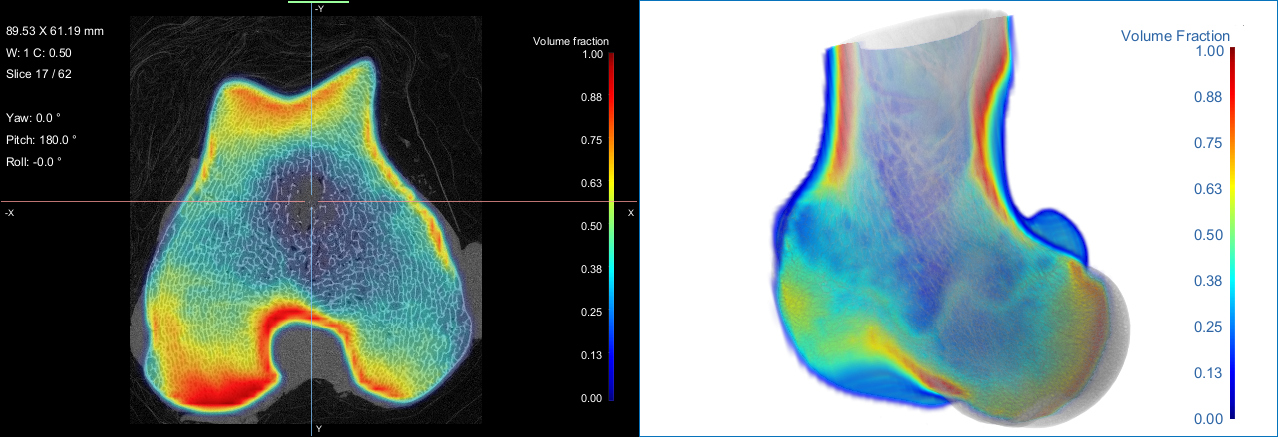Click the 'Pitch: 180.0 °' readout
Image resolution: width=1278 pixels, height=437 pixels.
pos(41,139)
